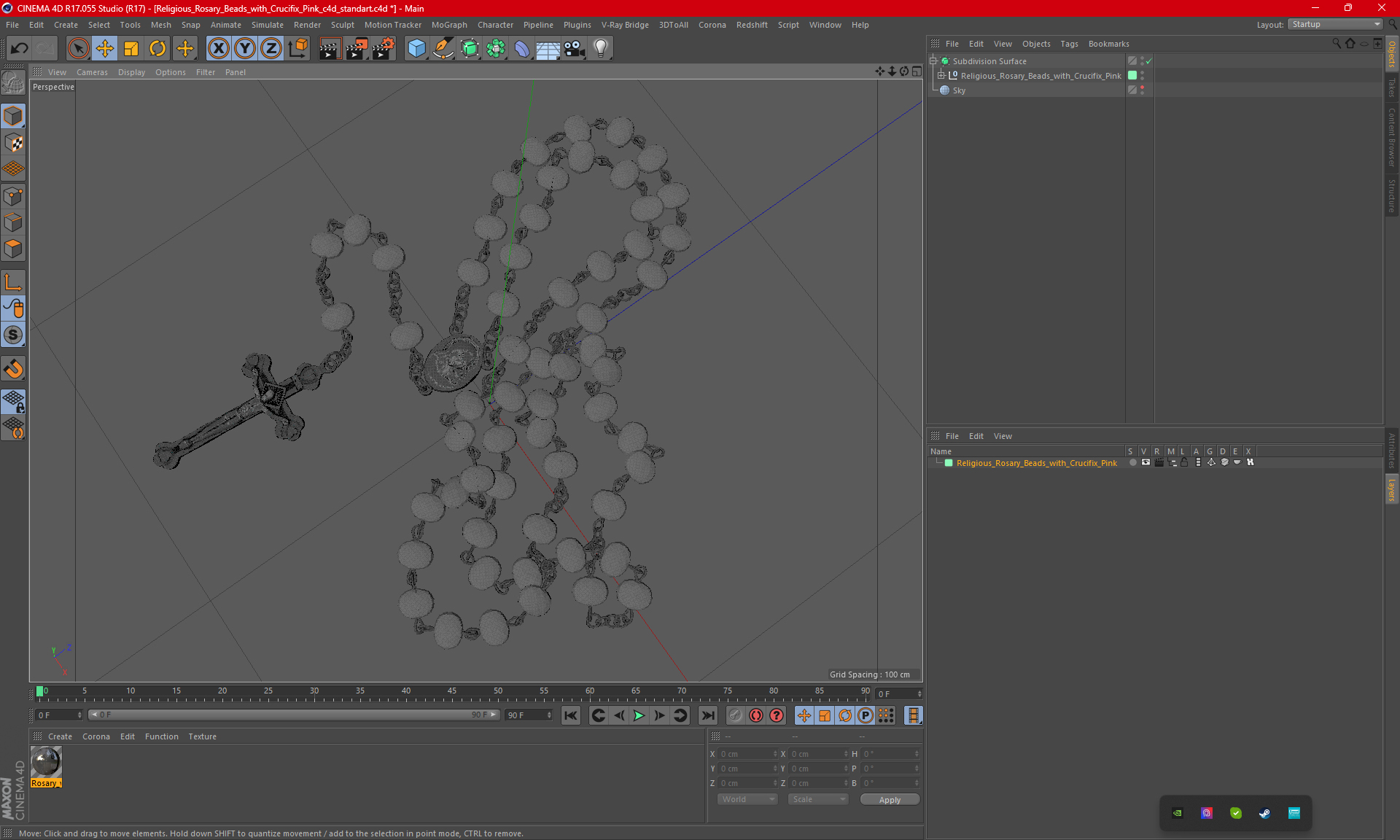The height and width of the screenshot is (840, 1400).
Task: Toggle Subdivision Surface enable checkmark
Action: point(1149,61)
